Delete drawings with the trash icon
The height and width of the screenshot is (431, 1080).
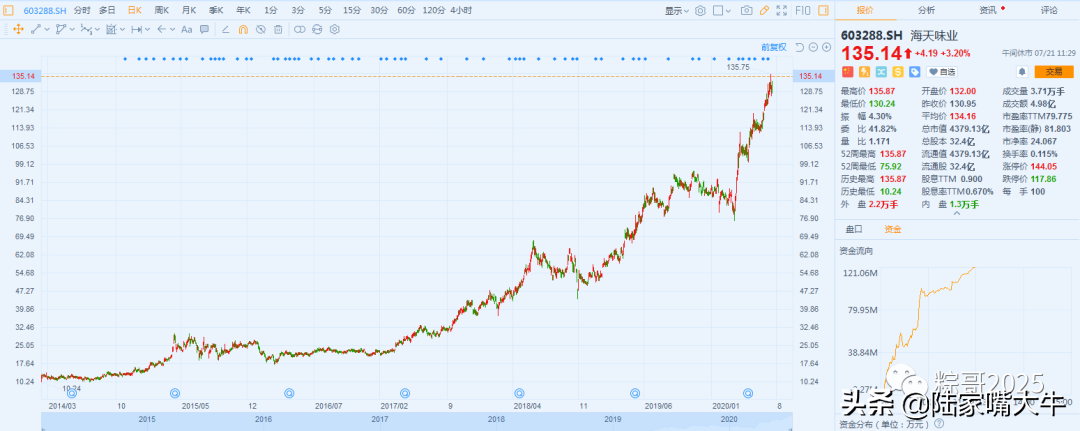point(278,29)
